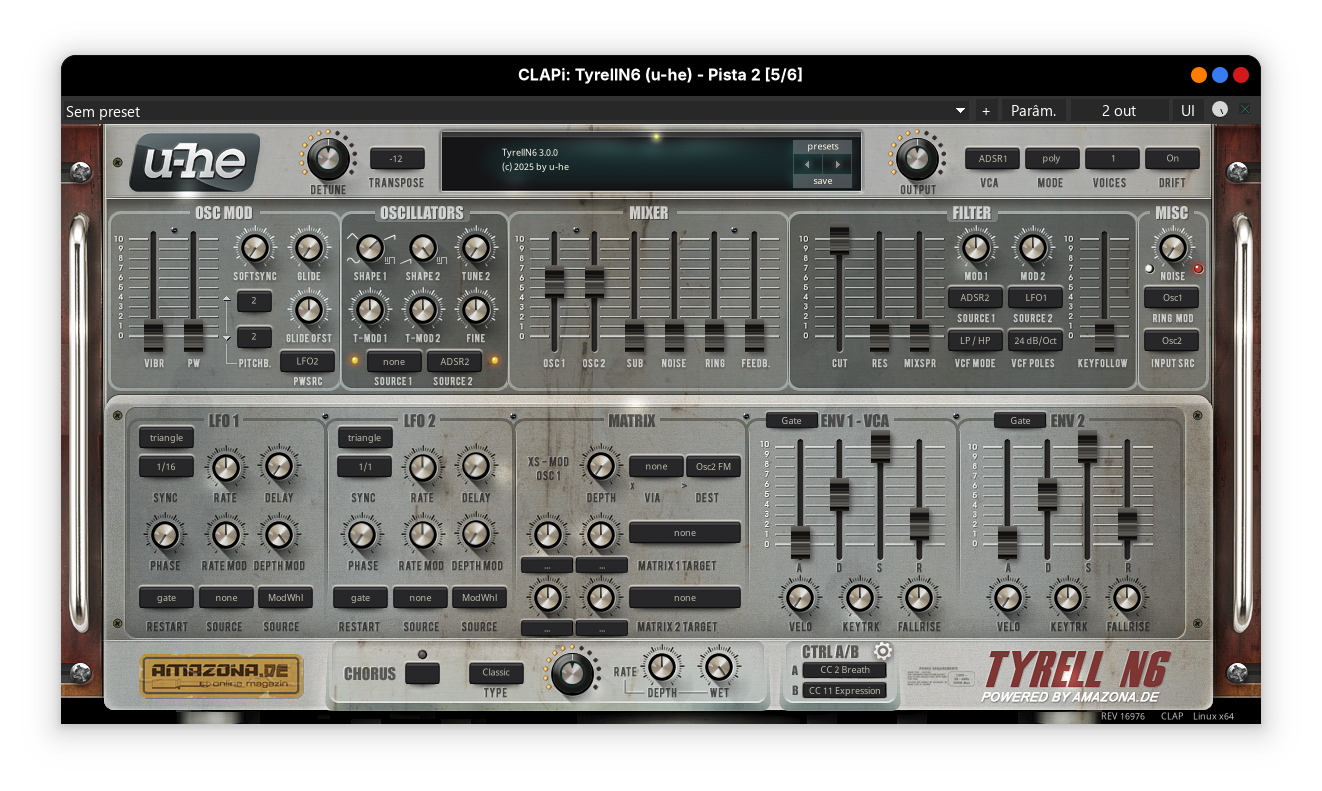This screenshot has height=791, width=1322.
Task: Click the u-he logo badge
Action: pos(196,162)
